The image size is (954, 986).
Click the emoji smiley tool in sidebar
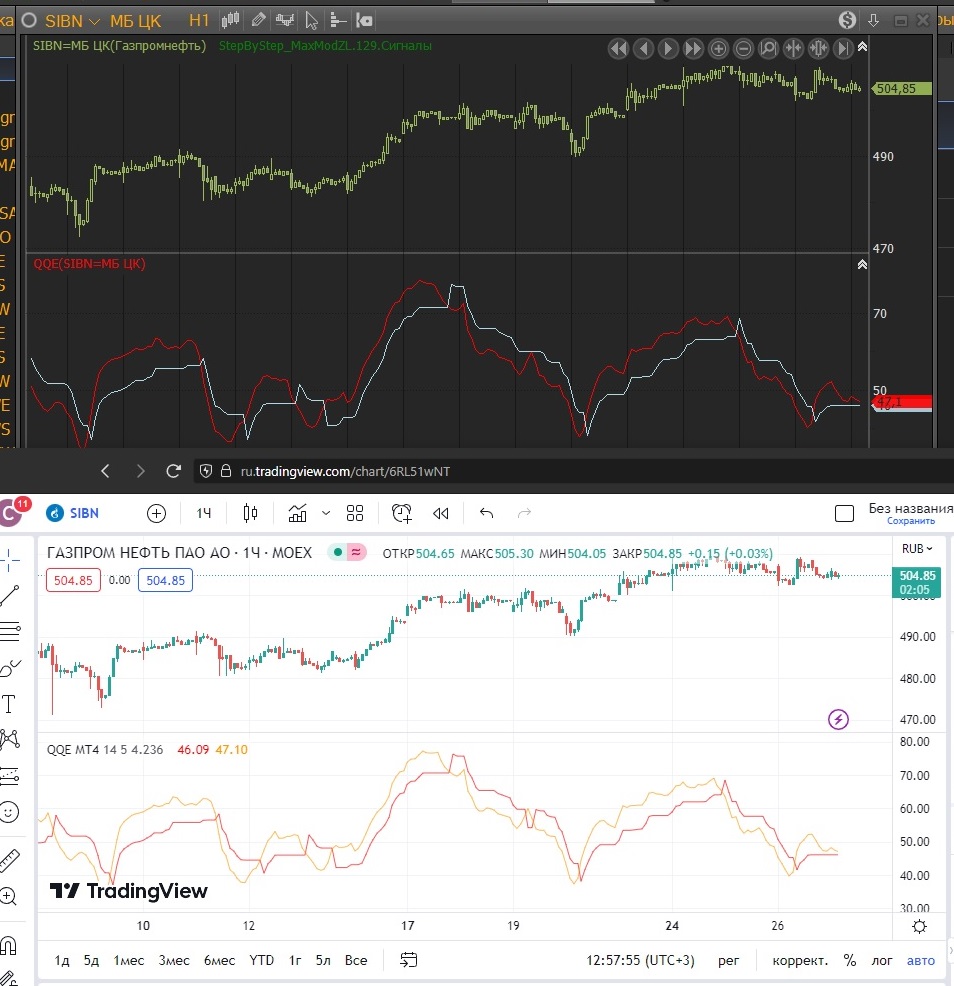tap(10, 812)
